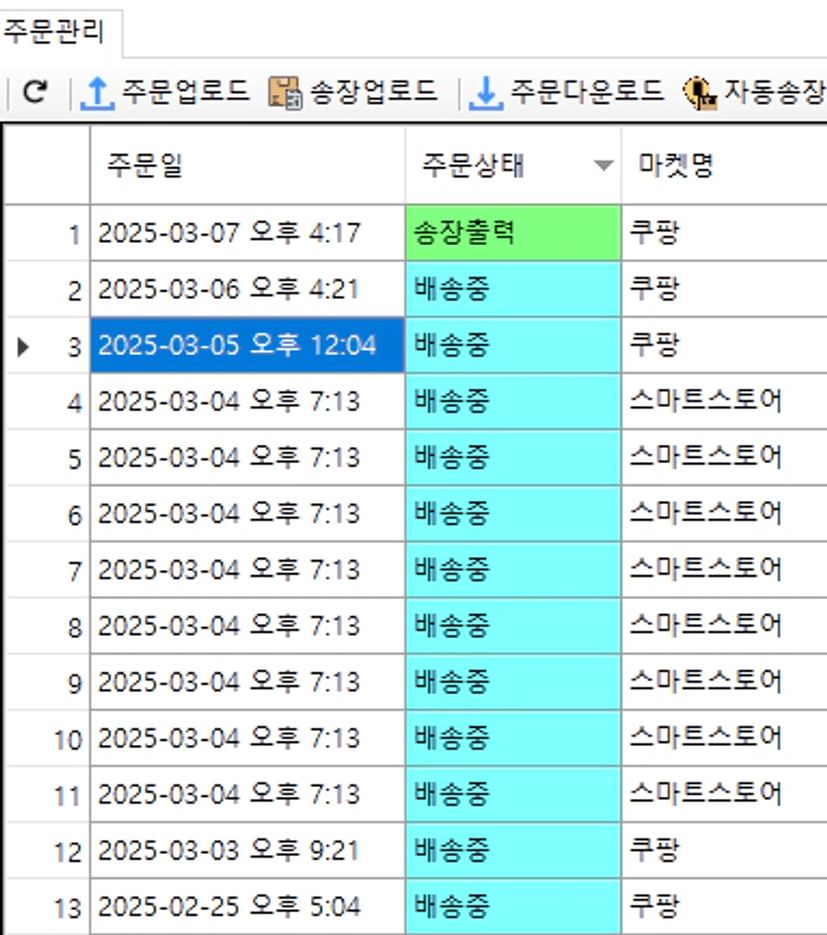Select 배송중 status cell in row 3

click(x=513, y=345)
